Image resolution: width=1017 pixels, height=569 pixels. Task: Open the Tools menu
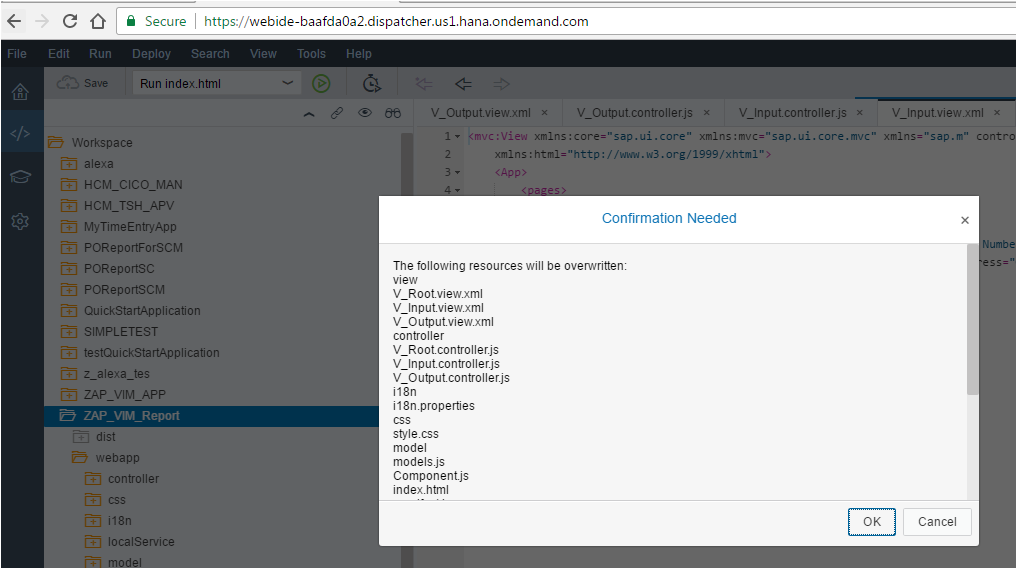[311, 54]
